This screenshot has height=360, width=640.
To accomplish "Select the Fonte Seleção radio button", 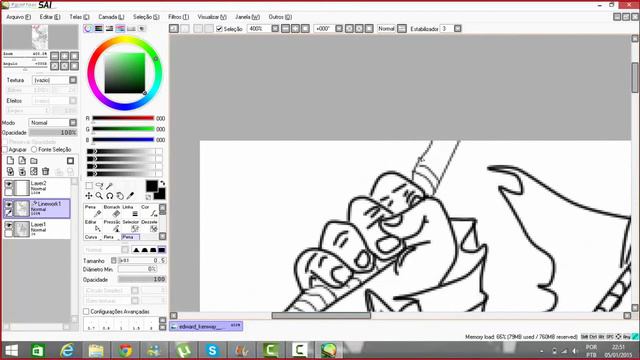I will click(x=34, y=150).
